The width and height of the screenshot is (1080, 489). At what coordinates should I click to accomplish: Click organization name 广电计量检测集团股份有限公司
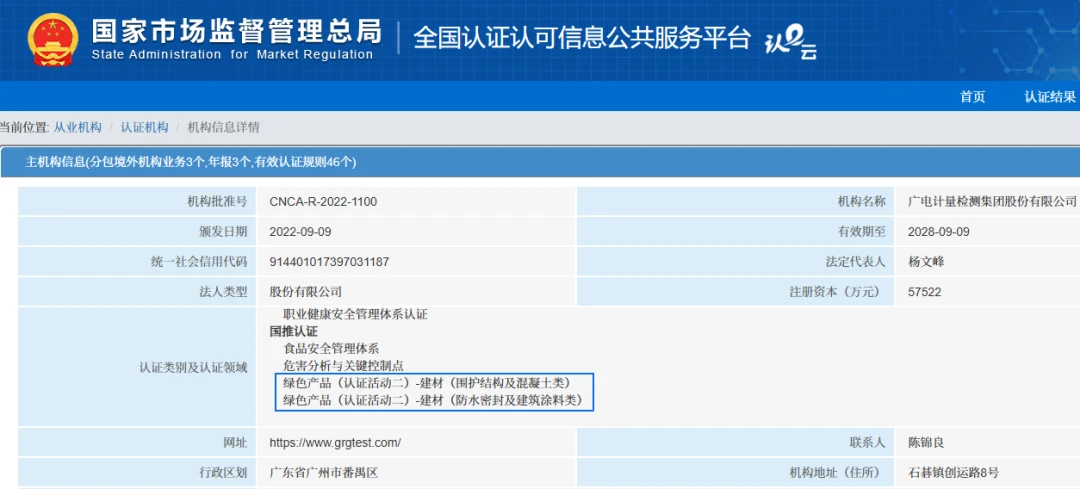[993, 202]
